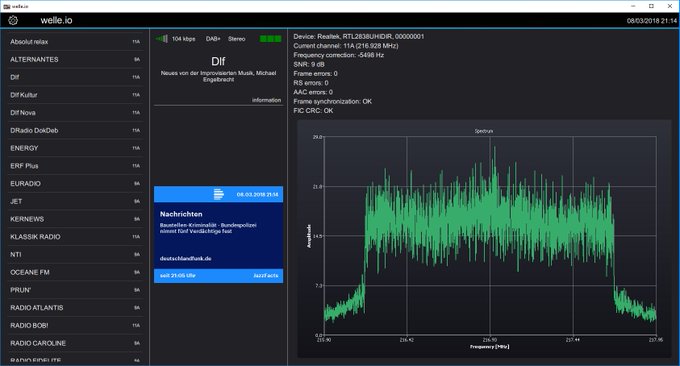Click Frame synchronization: OK line

coord(333,101)
